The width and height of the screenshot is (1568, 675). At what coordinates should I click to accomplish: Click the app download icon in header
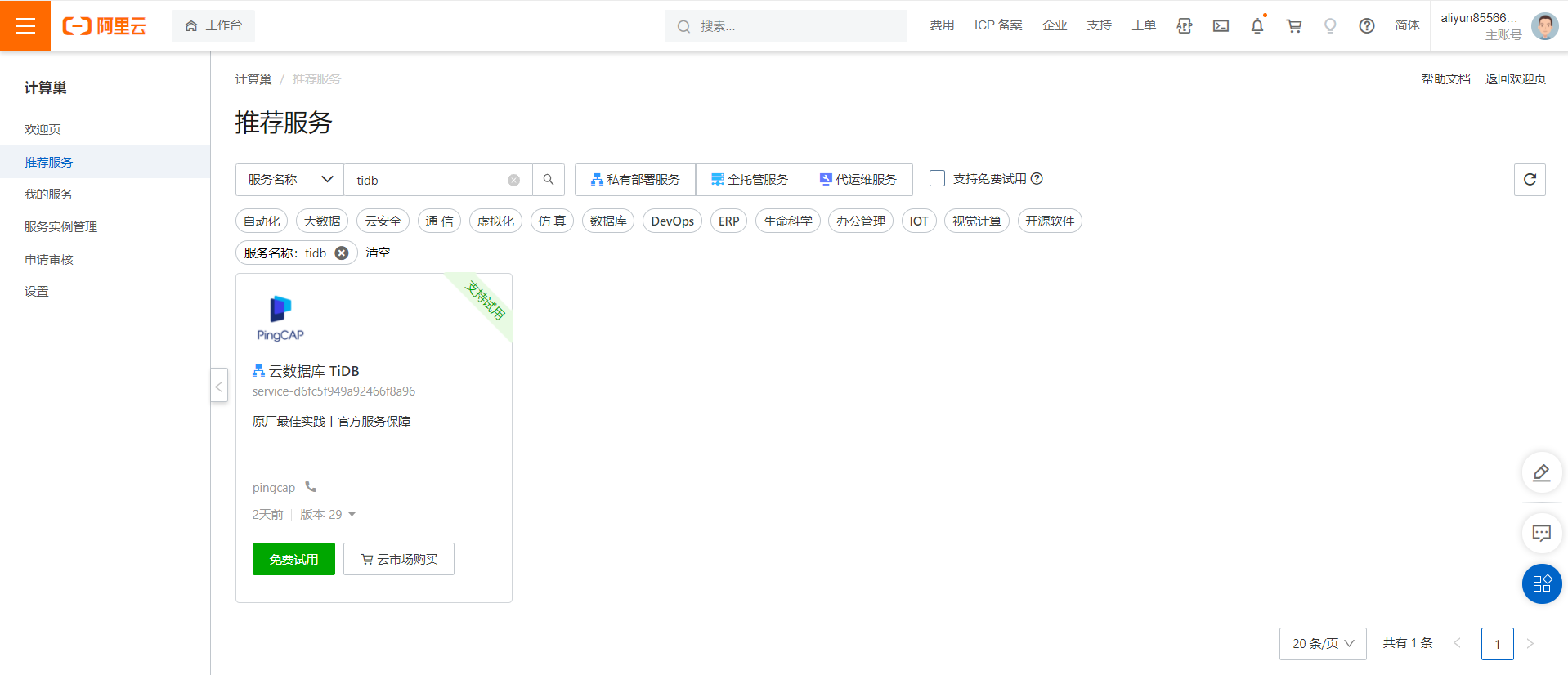[x=1184, y=26]
